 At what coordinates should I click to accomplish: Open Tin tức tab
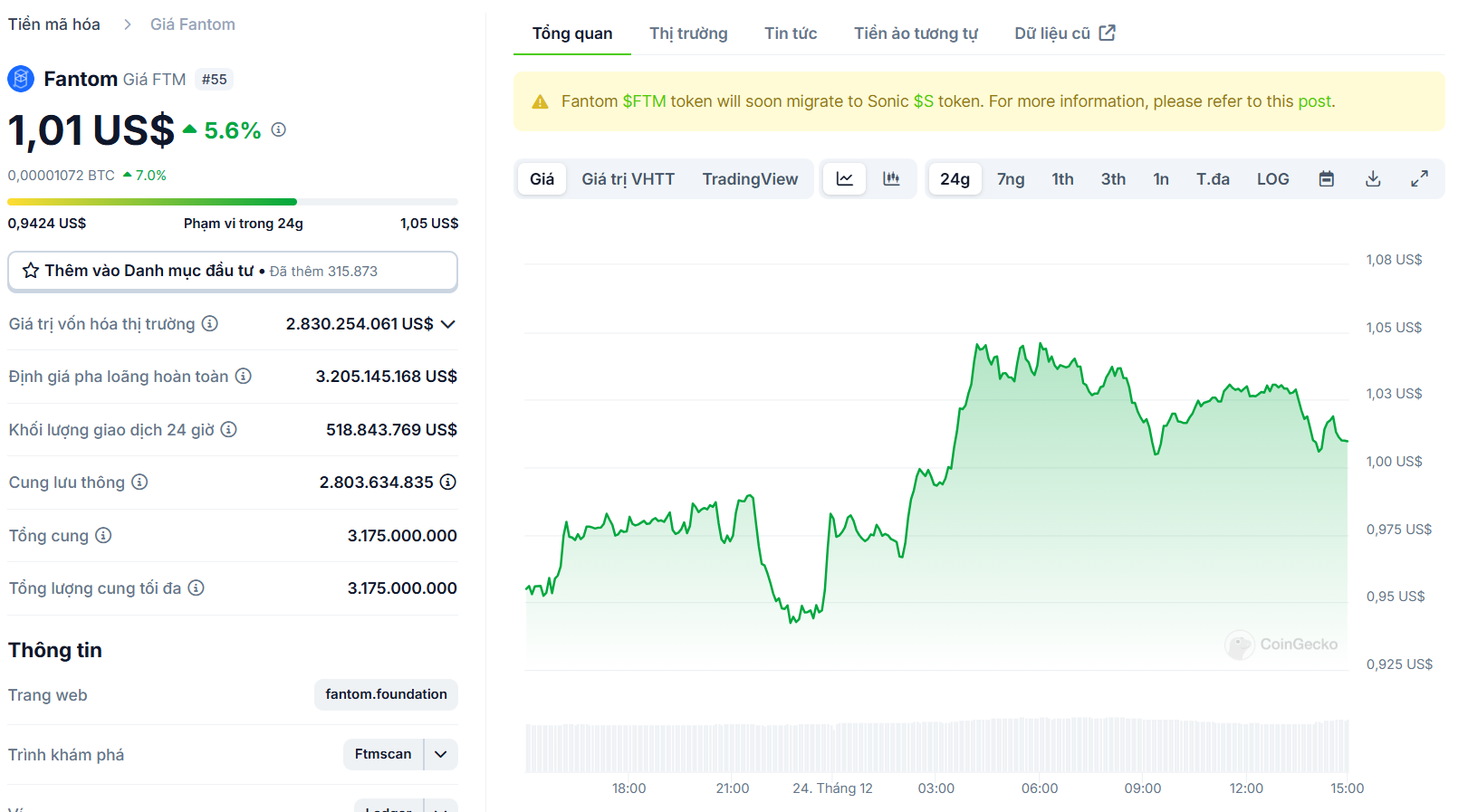(791, 33)
